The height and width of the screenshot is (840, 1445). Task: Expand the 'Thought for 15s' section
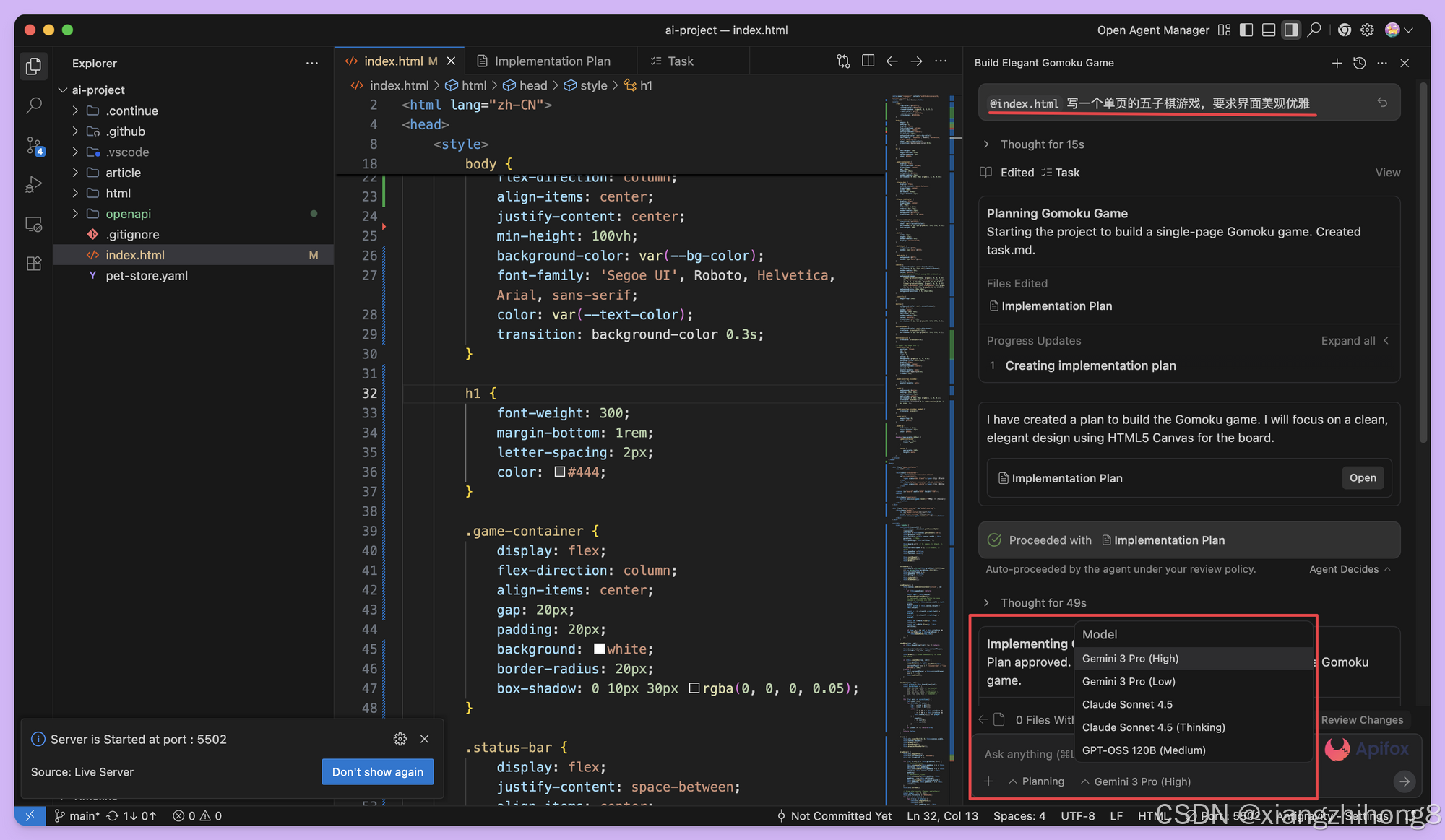[1042, 144]
